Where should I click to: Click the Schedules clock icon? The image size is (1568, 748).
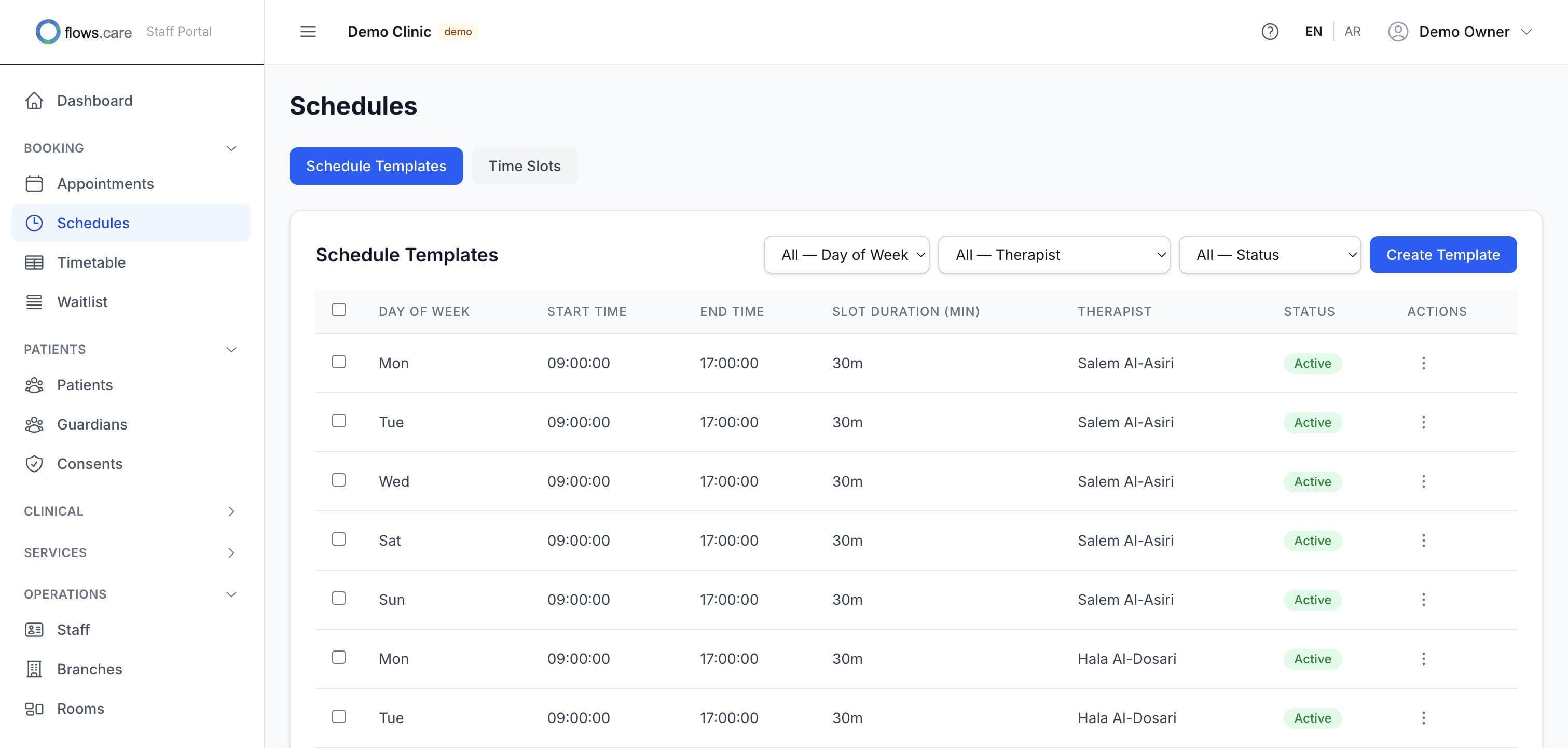pos(34,223)
